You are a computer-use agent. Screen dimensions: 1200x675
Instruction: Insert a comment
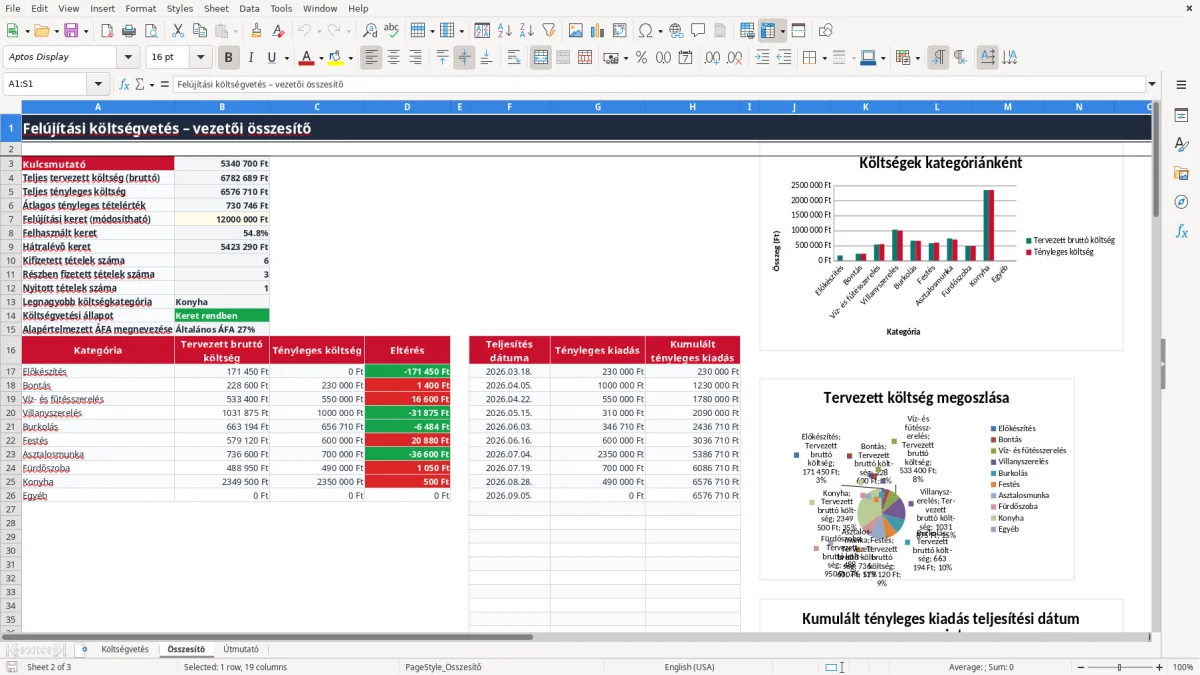pos(697,31)
